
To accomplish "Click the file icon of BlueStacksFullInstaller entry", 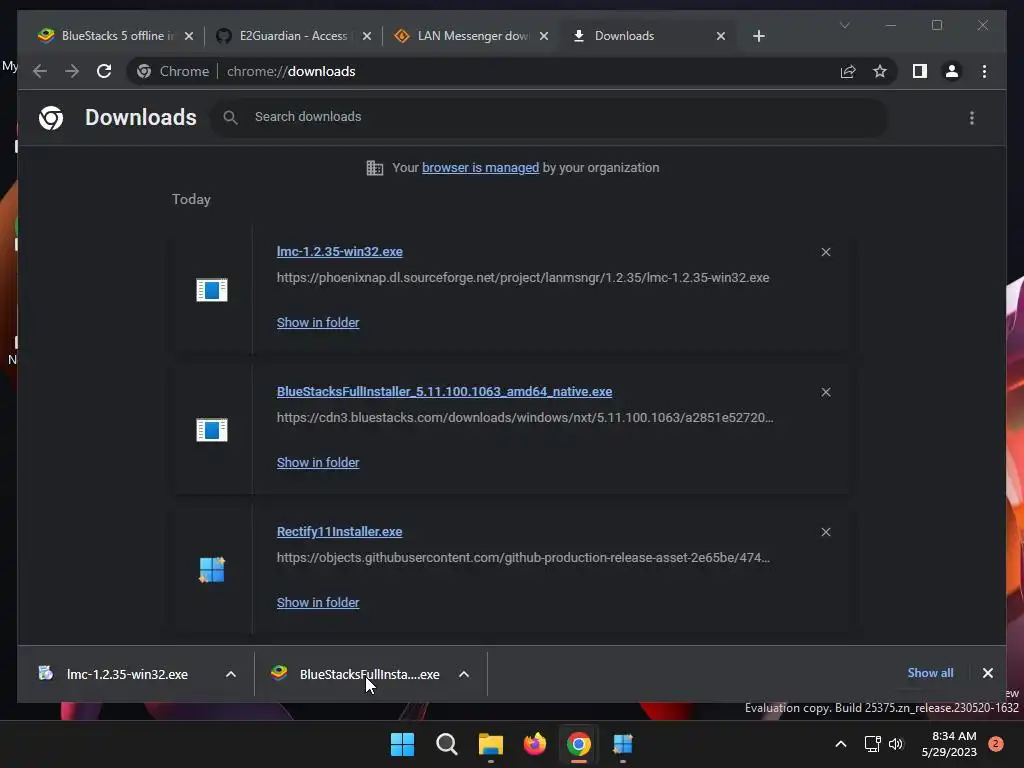I will (212, 430).
